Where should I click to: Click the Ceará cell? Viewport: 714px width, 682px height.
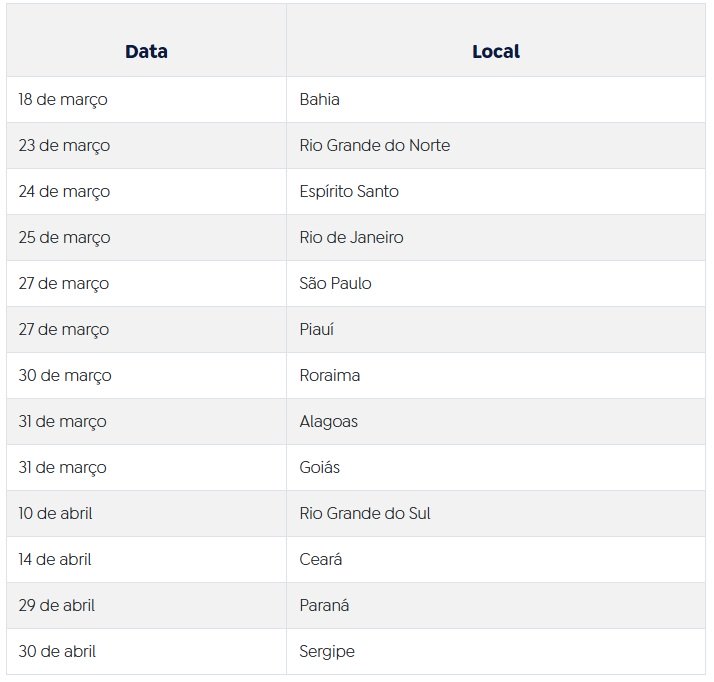321,560
